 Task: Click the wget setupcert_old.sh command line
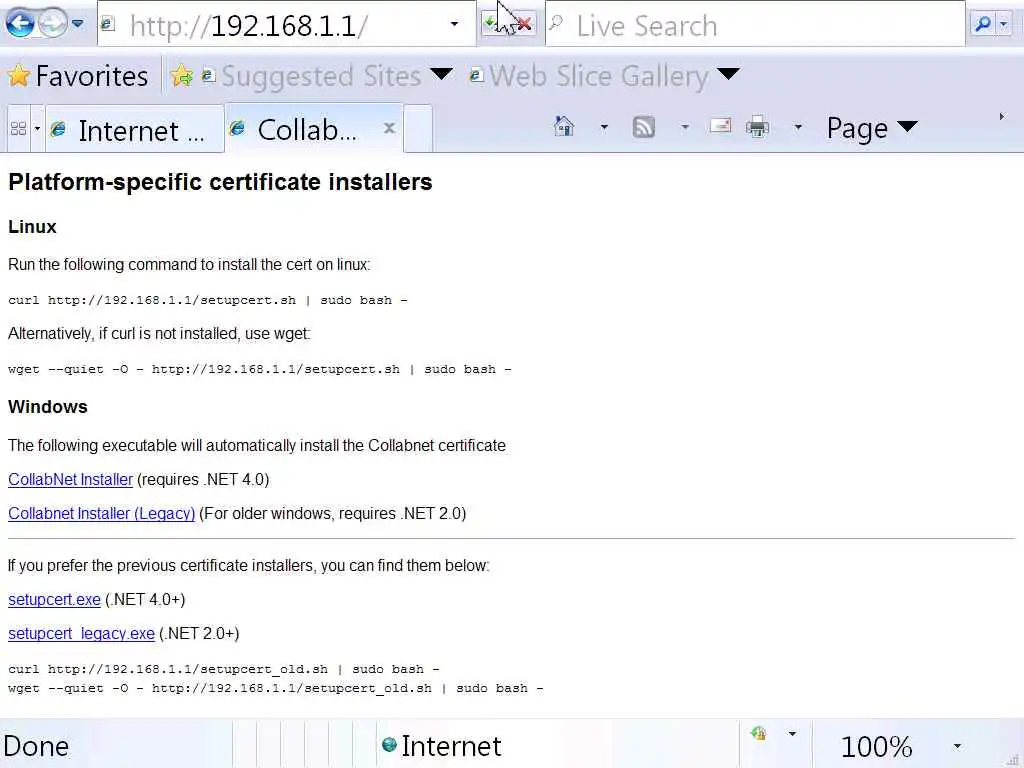click(276, 688)
